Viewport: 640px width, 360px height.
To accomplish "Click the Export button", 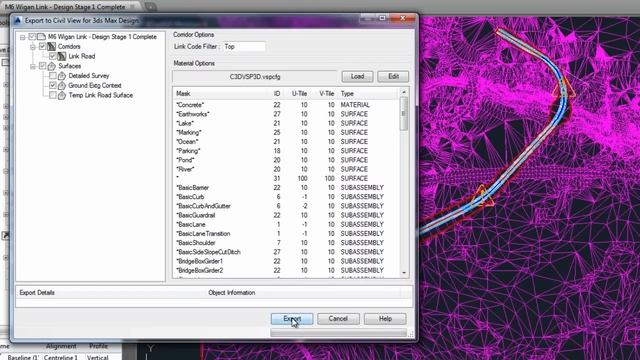I will (292, 319).
